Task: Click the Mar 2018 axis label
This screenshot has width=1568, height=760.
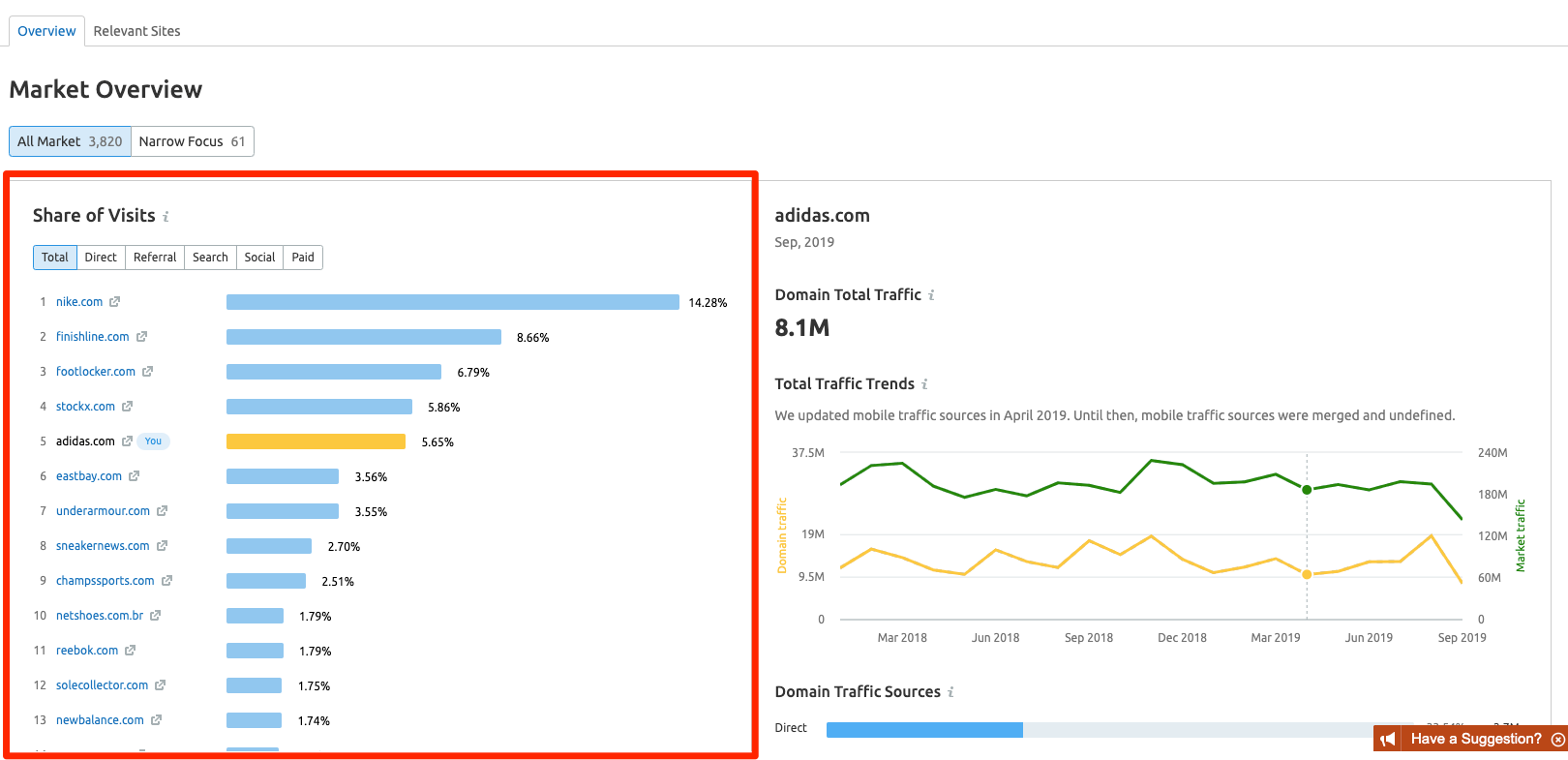Action: (902, 638)
